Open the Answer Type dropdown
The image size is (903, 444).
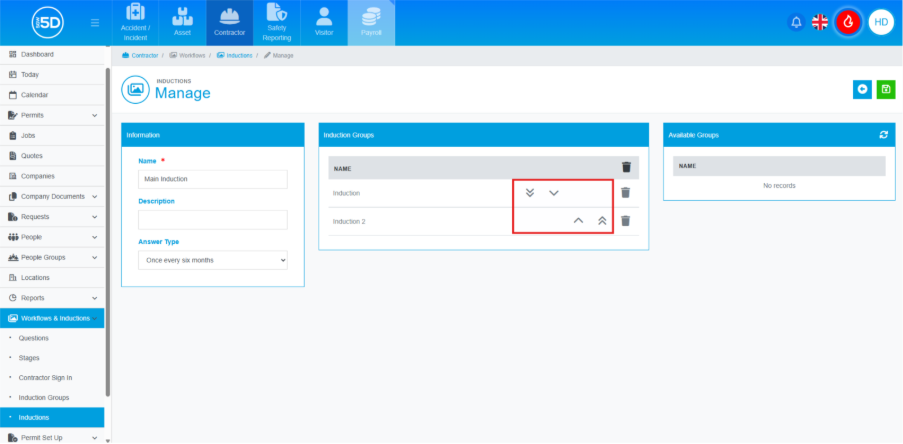click(212, 260)
